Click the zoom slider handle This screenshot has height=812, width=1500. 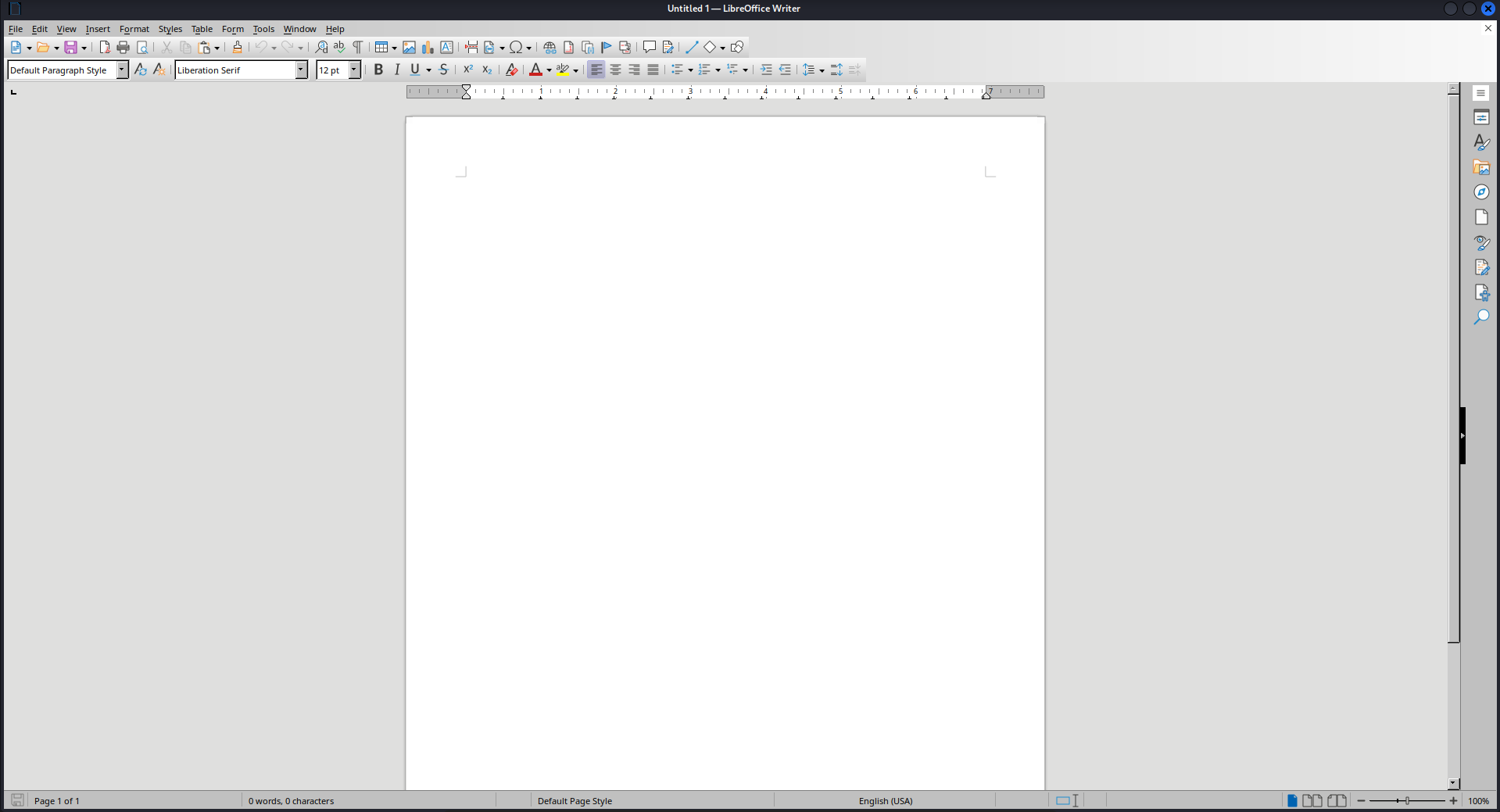tap(1407, 800)
